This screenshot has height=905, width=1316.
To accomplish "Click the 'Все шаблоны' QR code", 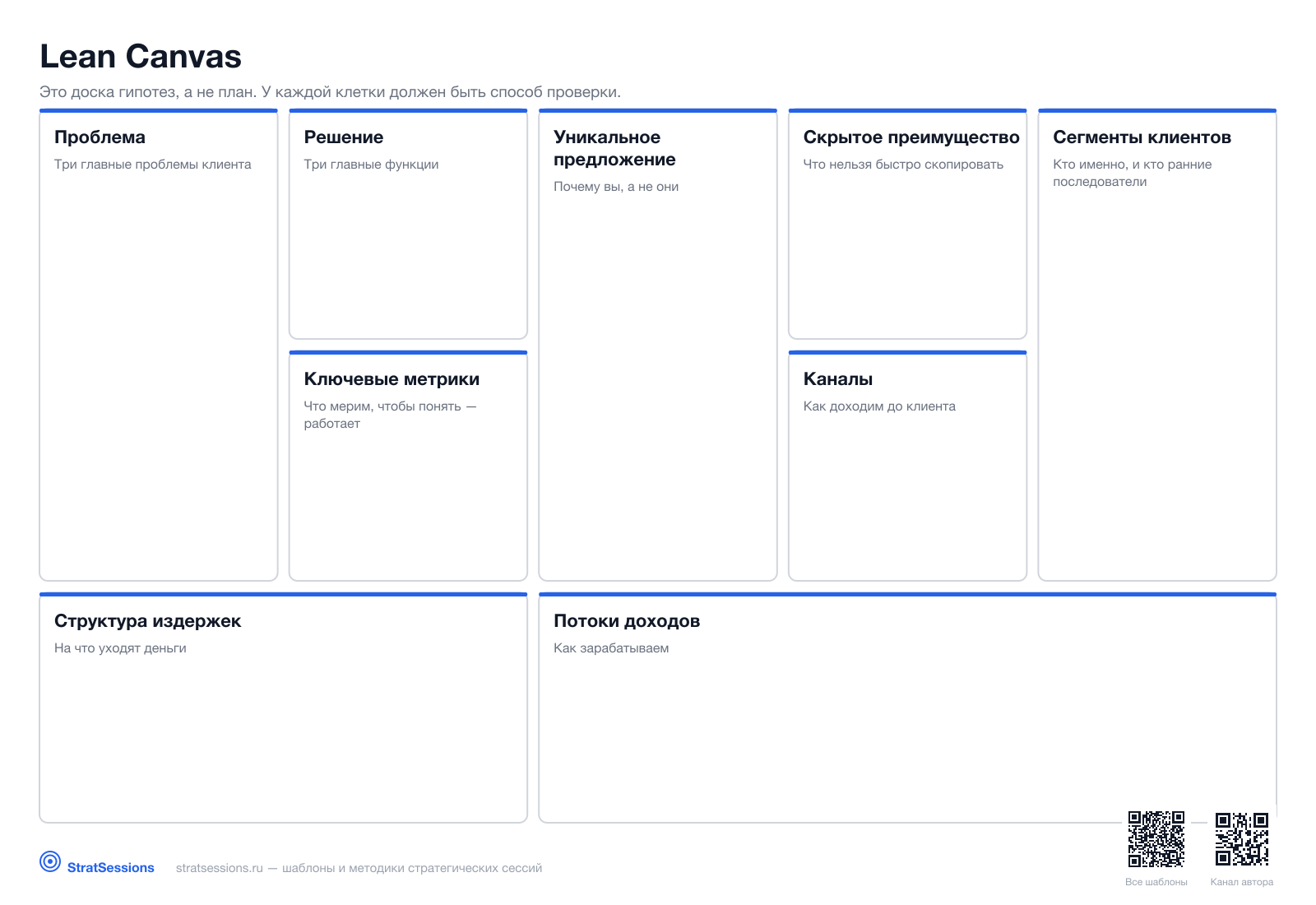I will 1156,839.
